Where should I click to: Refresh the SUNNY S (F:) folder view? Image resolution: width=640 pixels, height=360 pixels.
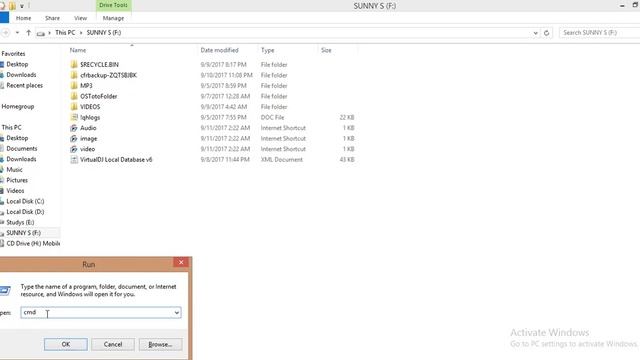(547, 33)
